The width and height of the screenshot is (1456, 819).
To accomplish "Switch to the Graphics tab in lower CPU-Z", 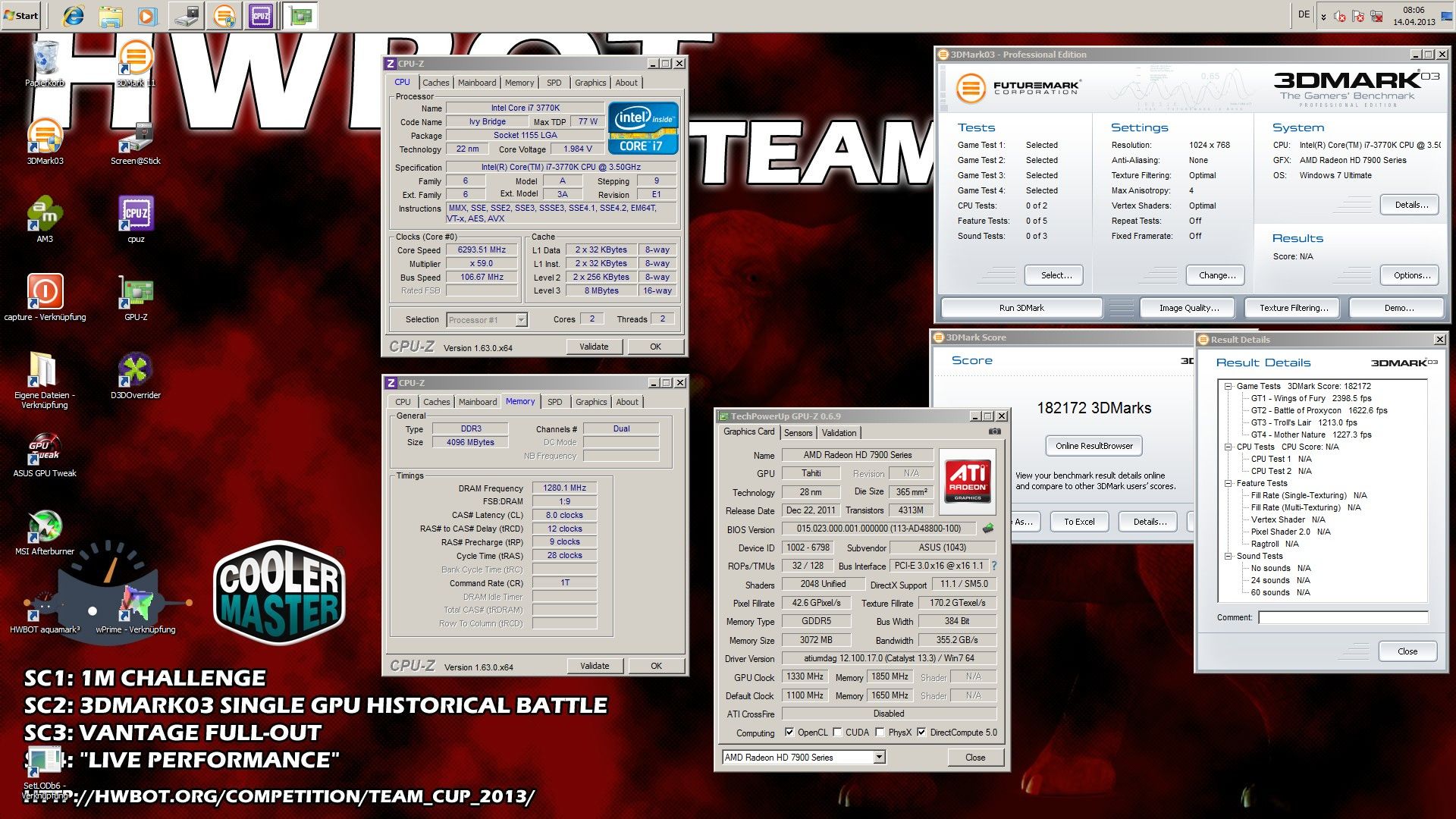I will coord(591,402).
